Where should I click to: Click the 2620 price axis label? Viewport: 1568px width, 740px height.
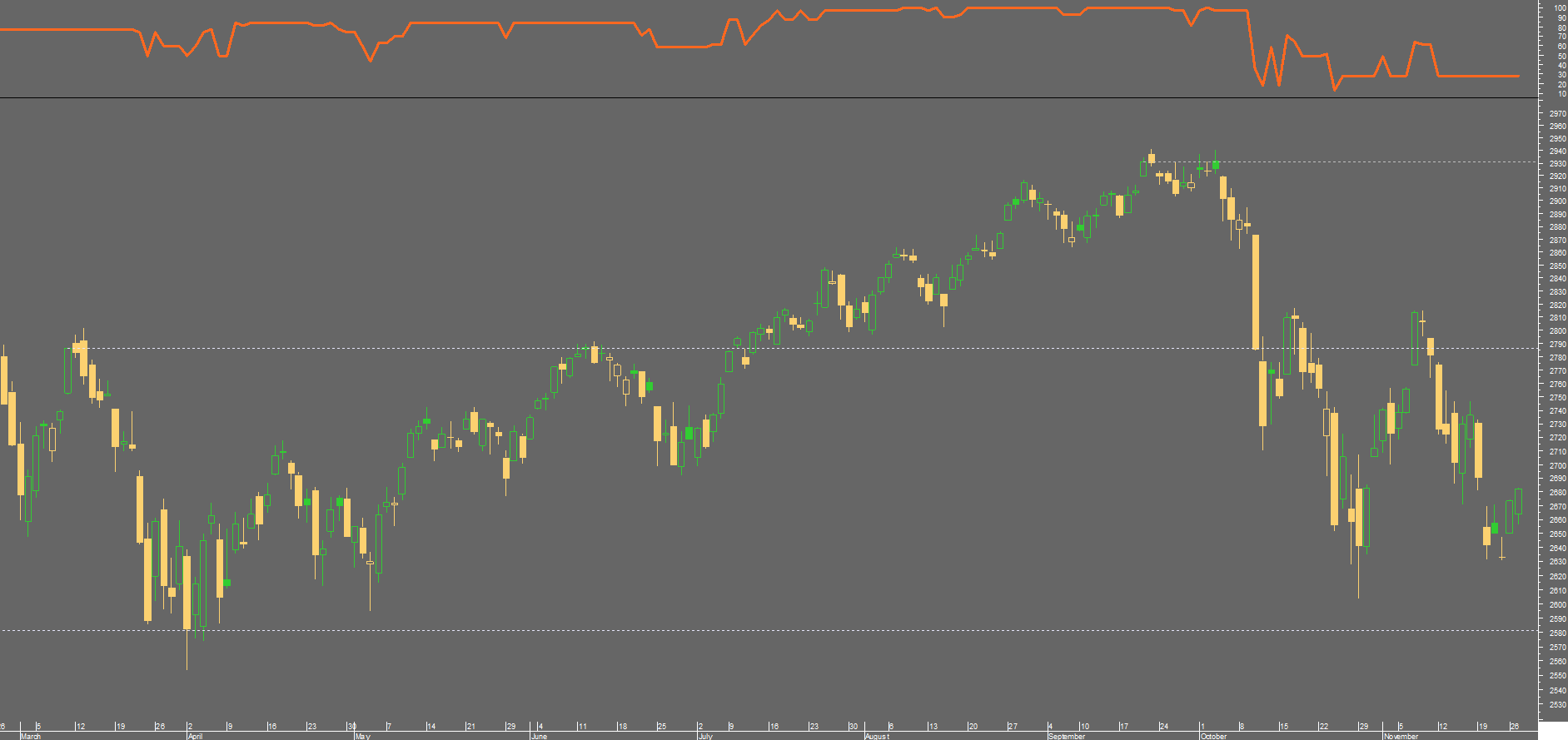1557,577
